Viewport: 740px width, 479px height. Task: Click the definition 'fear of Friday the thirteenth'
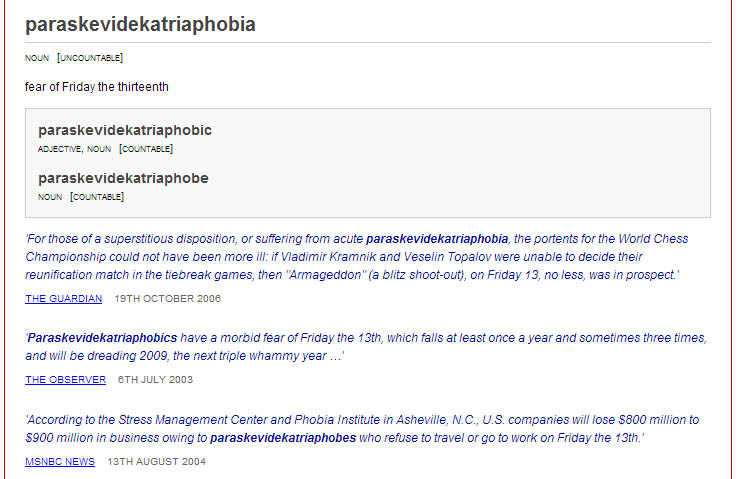(97, 87)
